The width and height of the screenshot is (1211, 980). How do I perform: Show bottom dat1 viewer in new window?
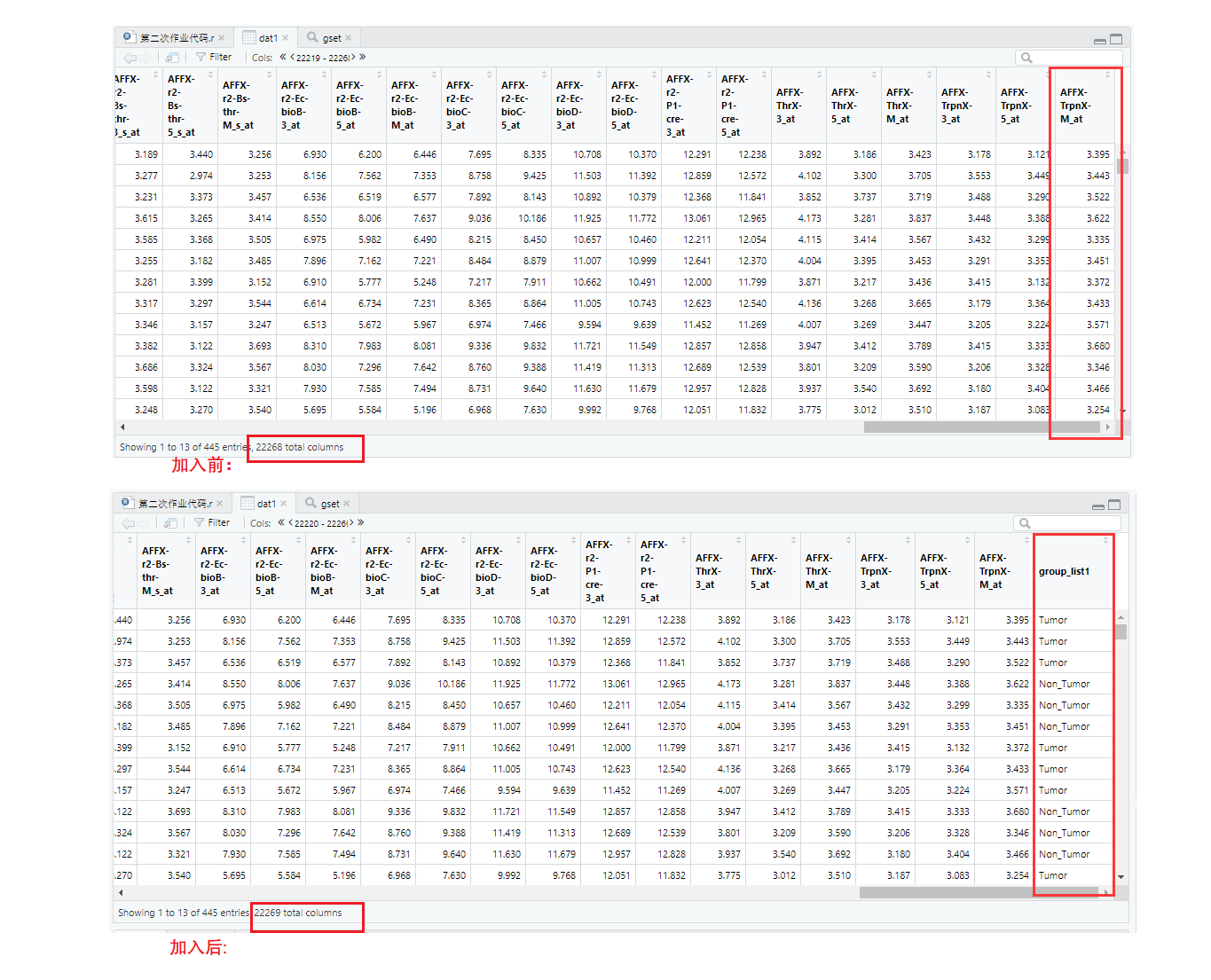pos(170,523)
